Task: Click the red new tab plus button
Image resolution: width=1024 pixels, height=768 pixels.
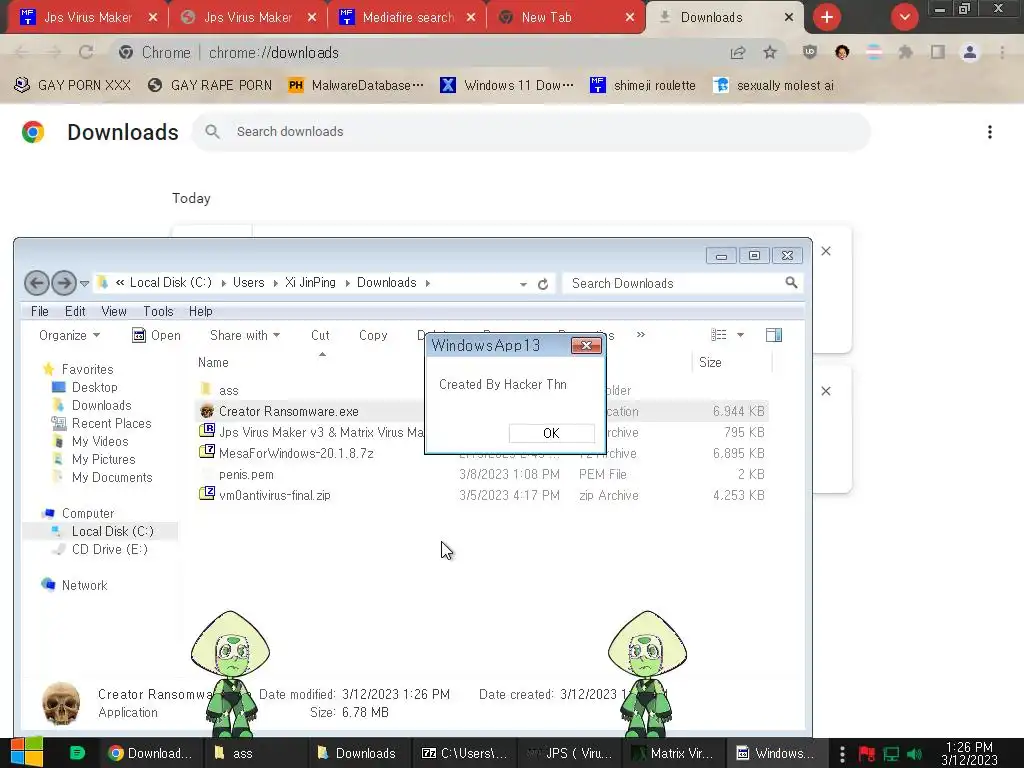Action: pyautogui.click(x=827, y=17)
